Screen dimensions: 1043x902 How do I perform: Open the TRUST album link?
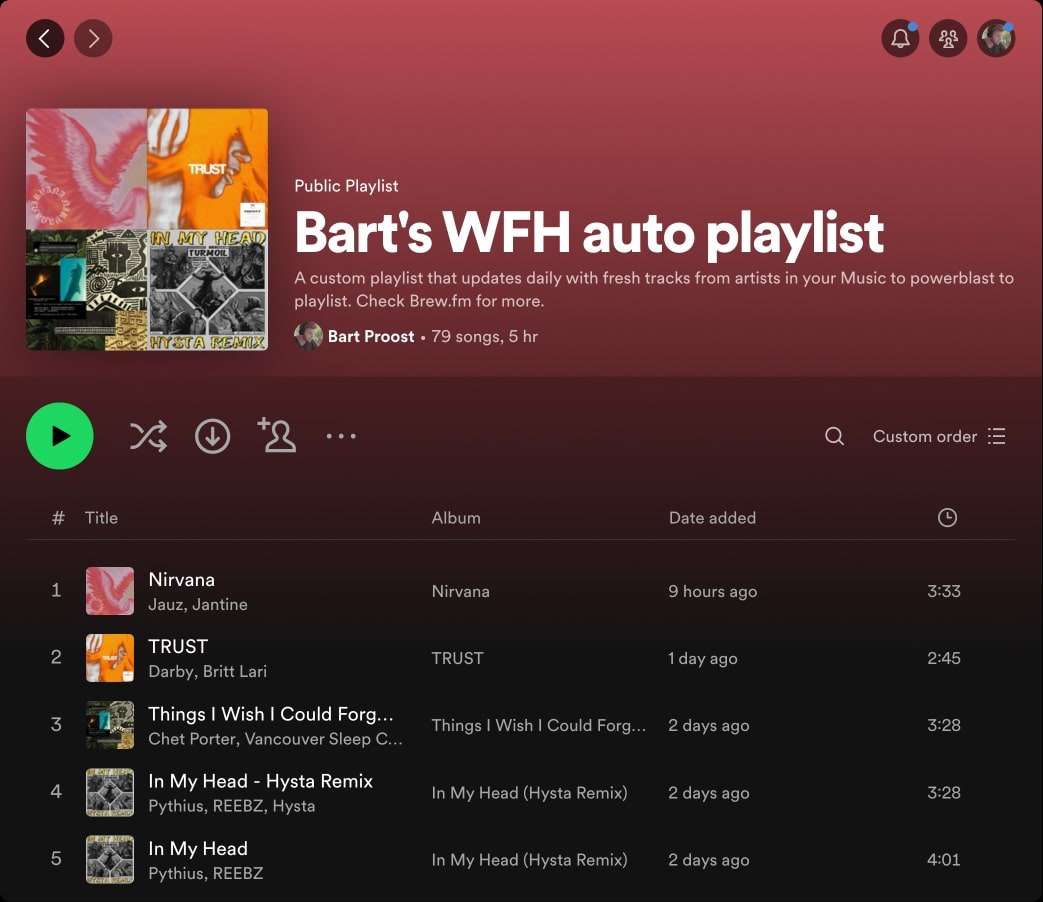457,659
